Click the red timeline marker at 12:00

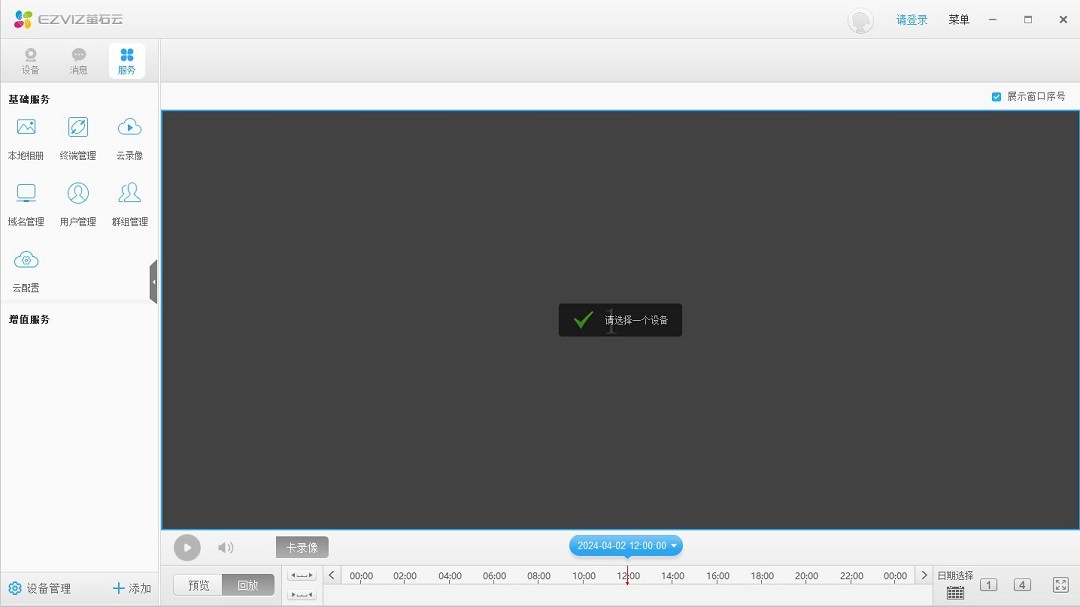pyautogui.click(x=627, y=576)
